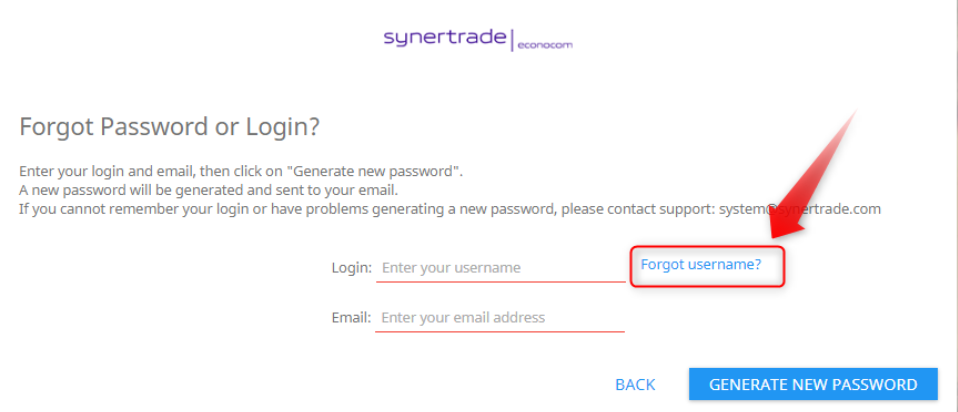
Task: Click the "Login:" field label
Action: (352, 268)
